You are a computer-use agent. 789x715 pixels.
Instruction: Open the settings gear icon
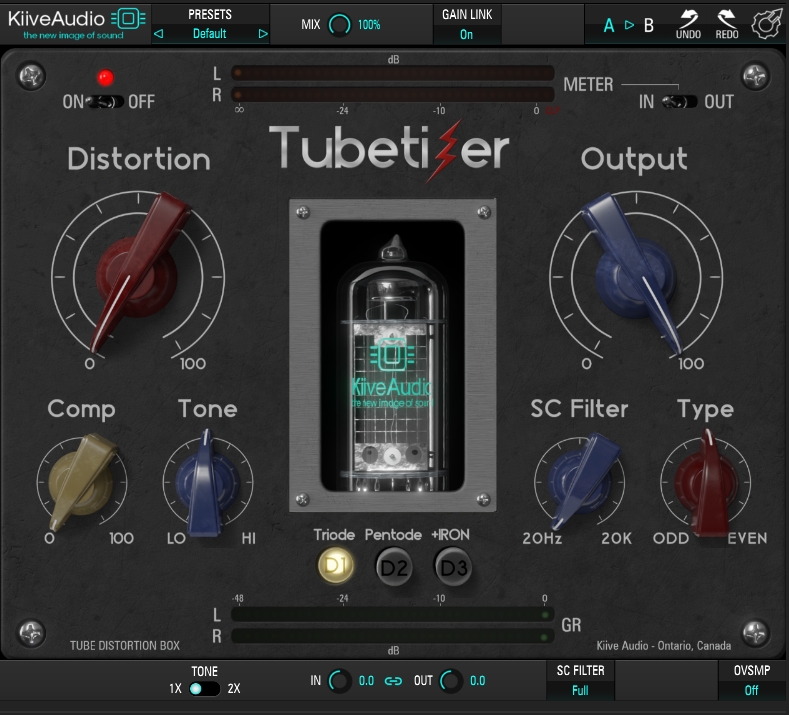pos(767,23)
